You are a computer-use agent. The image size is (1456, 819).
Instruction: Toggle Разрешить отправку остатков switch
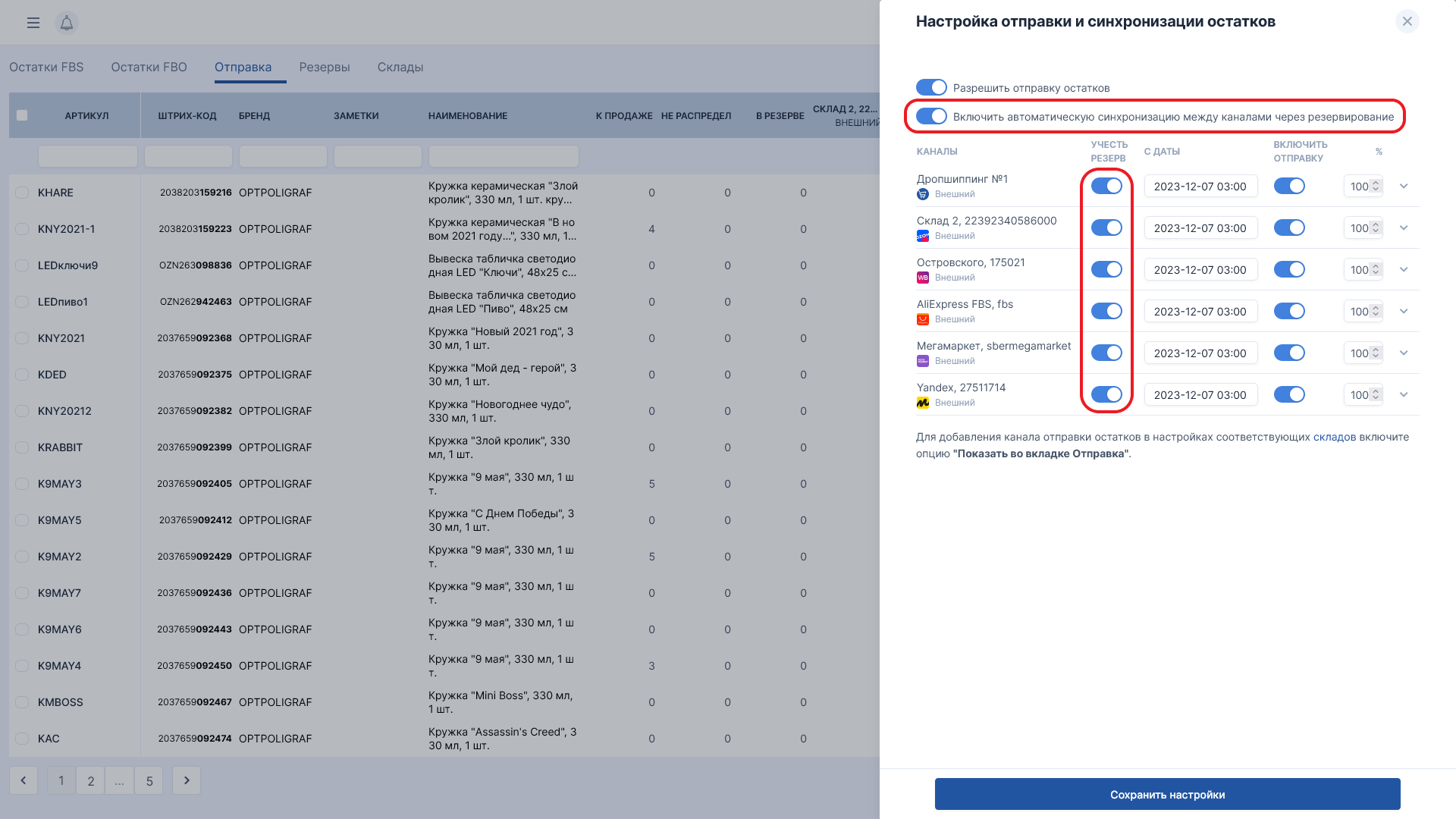click(931, 88)
